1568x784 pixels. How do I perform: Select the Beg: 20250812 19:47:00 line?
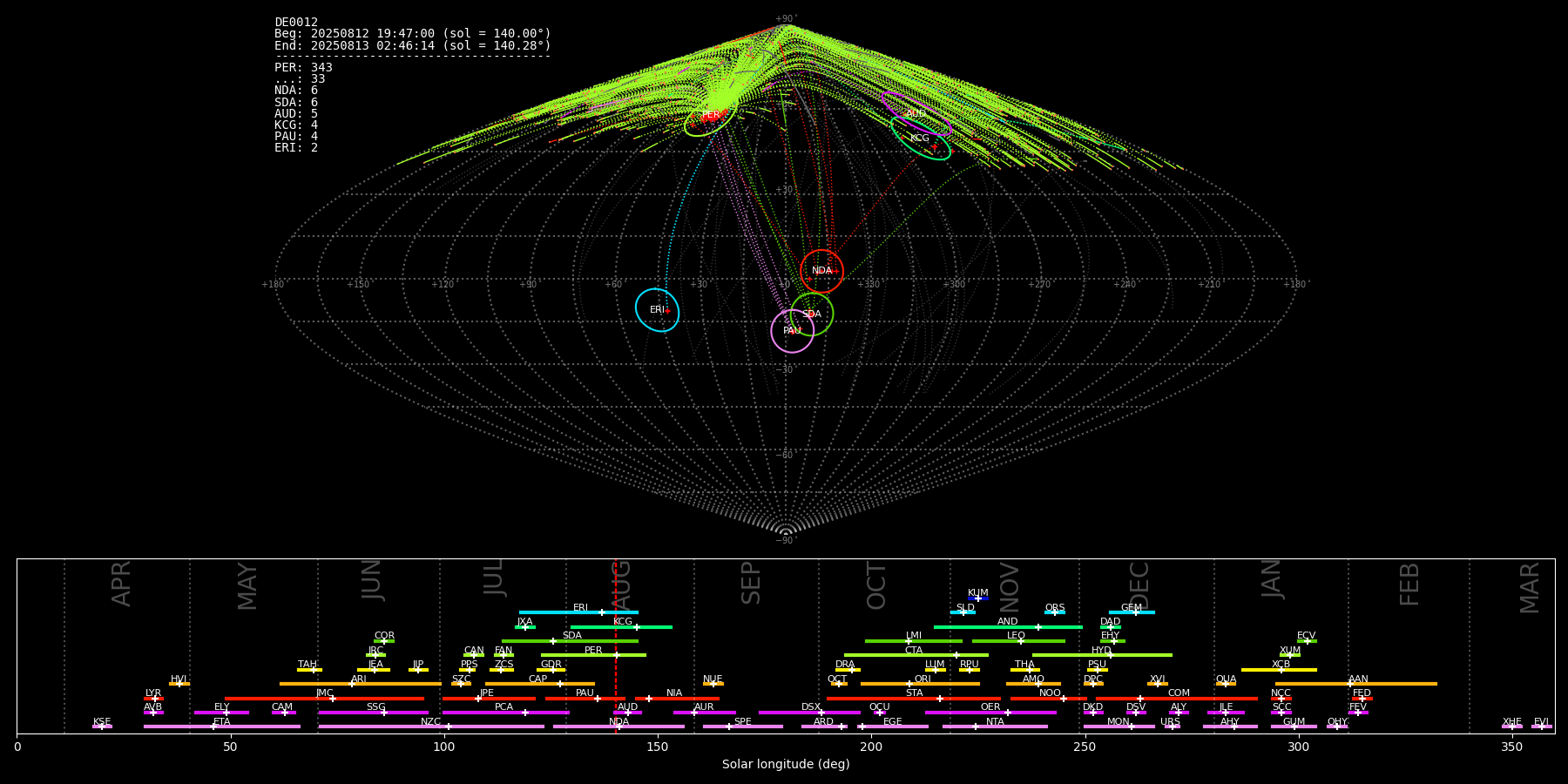(x=413, y=34)
